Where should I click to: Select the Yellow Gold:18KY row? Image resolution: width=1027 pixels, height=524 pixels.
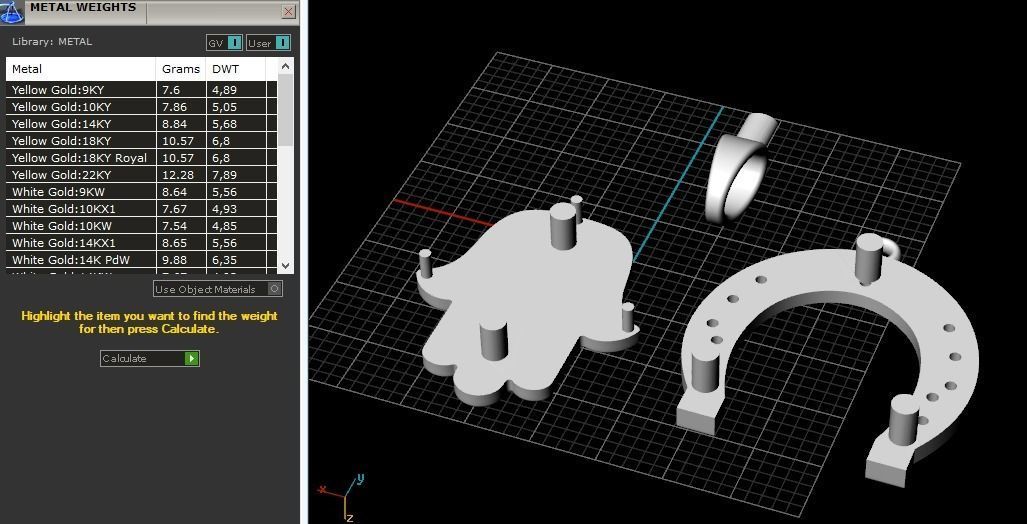tap(141, 141)
